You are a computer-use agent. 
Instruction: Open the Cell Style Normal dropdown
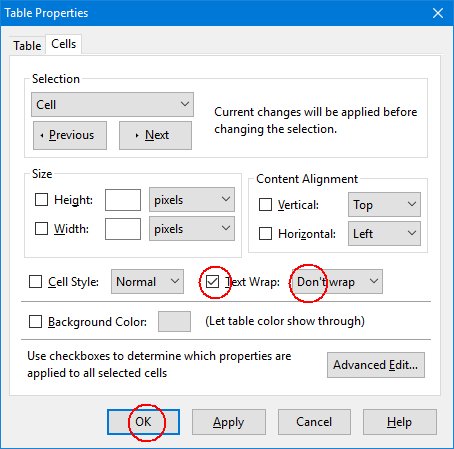147,282
